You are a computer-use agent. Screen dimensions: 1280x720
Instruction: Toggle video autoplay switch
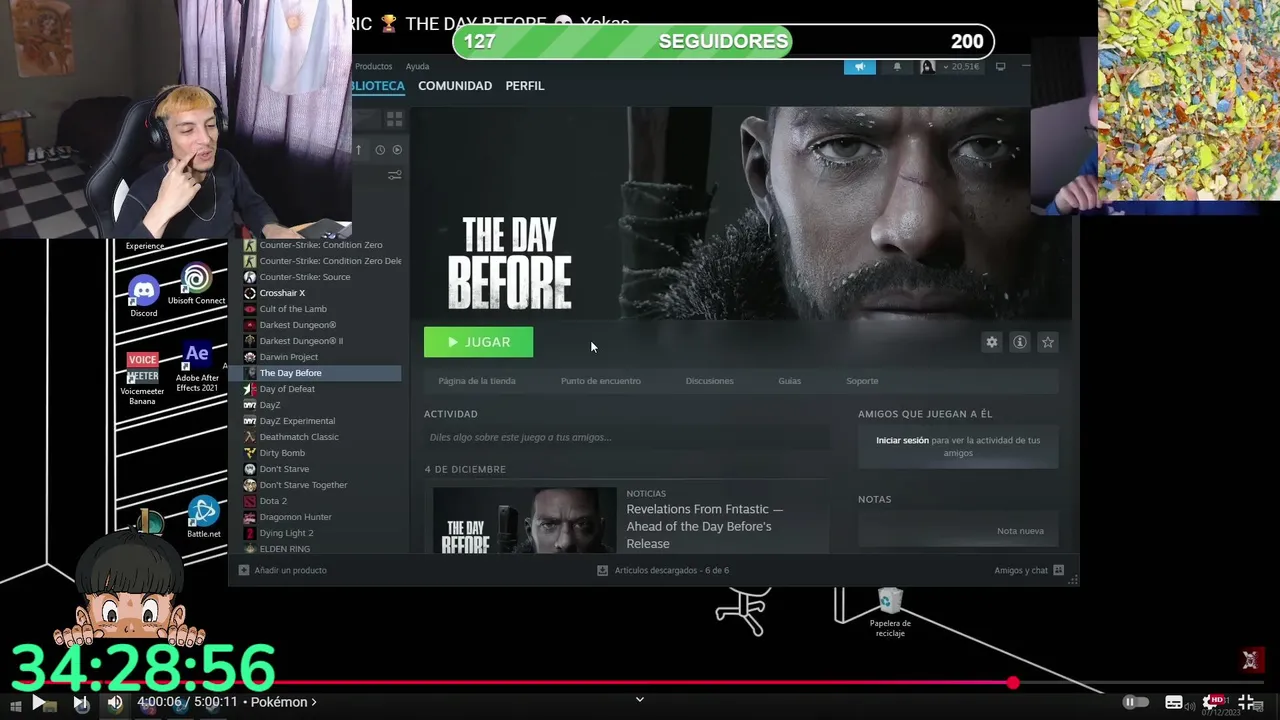click(x=1135, y=702)
